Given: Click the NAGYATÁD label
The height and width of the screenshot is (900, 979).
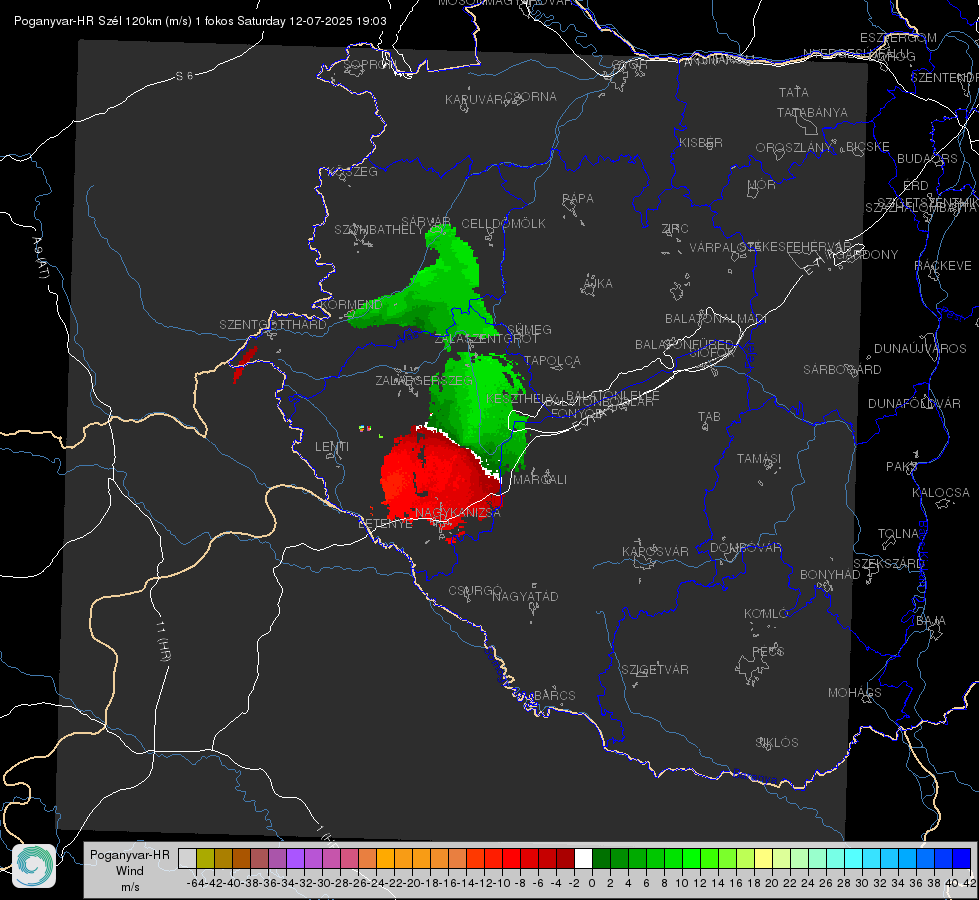Looking at the screenshot, I should [525, 596].
